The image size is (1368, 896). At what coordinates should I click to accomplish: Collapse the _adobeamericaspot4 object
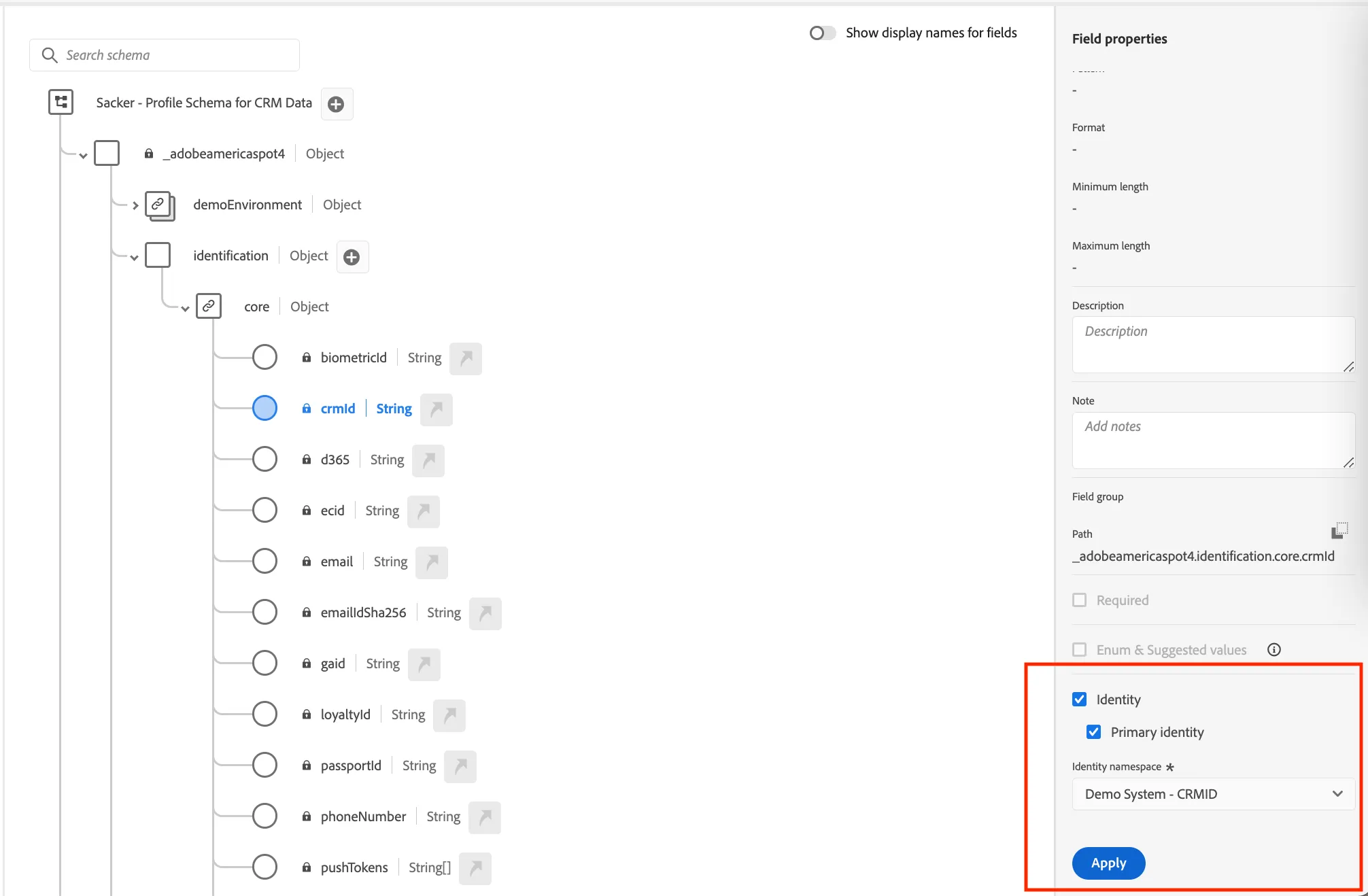(83, 156)
